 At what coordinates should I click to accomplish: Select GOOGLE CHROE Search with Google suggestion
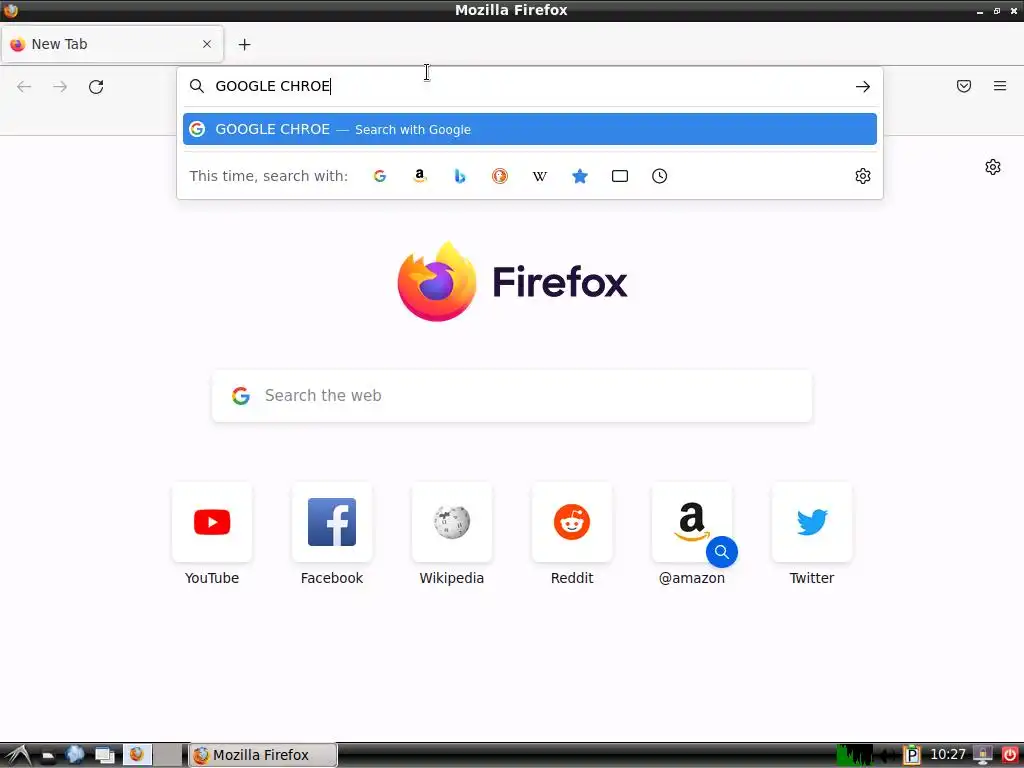(x=530, y=129)
